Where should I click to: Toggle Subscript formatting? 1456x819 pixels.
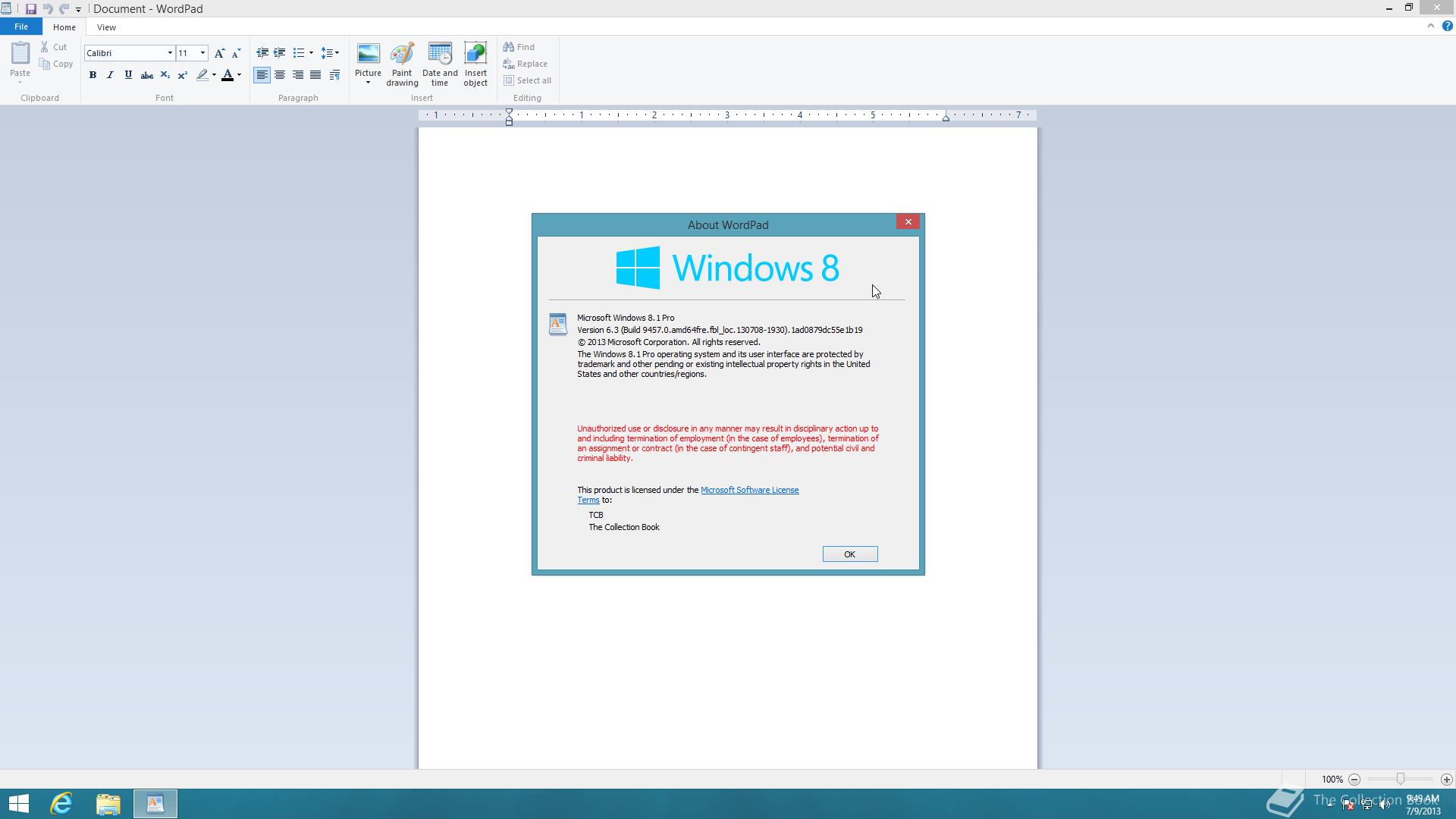(165, 75)
